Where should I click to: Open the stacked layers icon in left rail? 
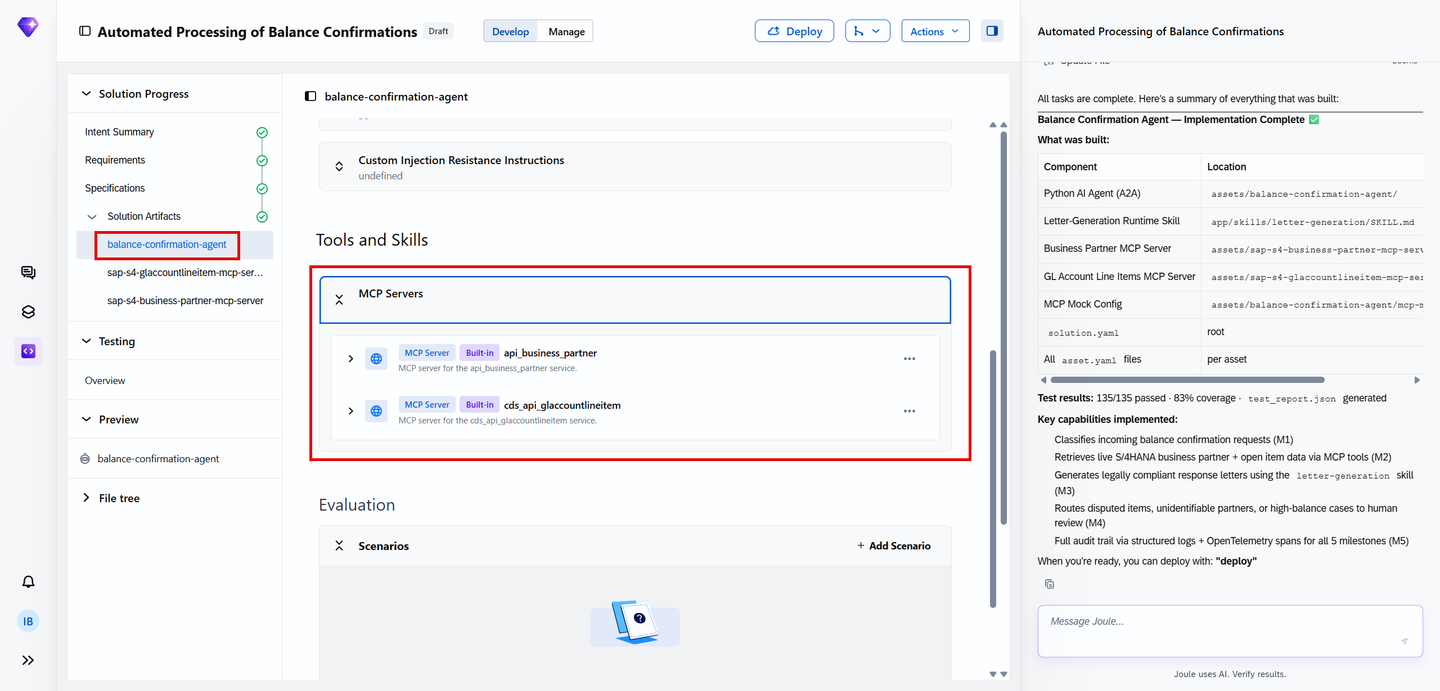click(28, 312)
